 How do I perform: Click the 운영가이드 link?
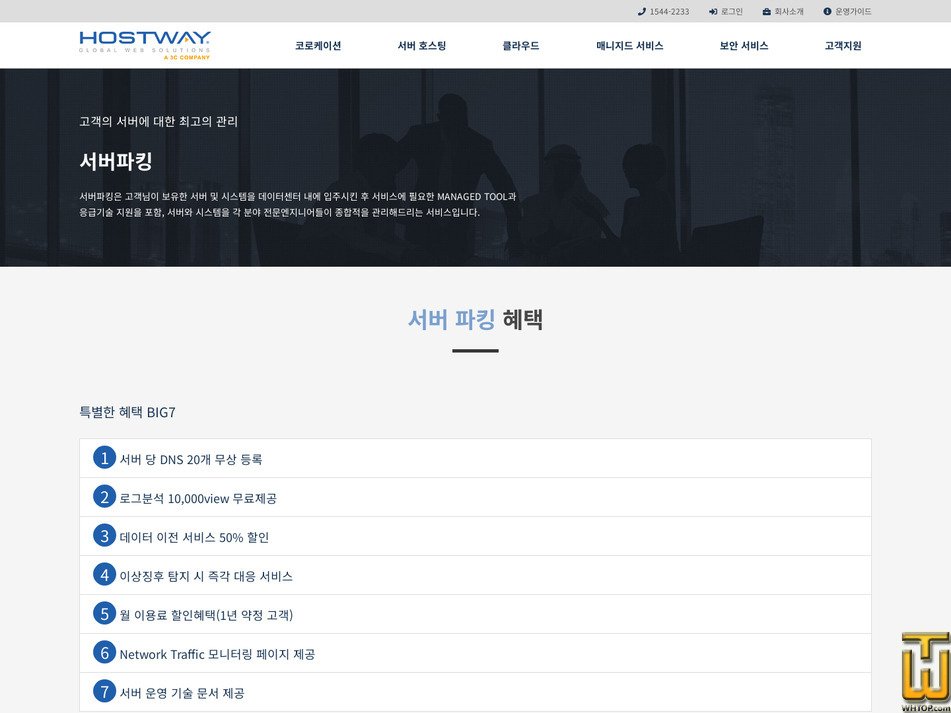click(853, 12)
